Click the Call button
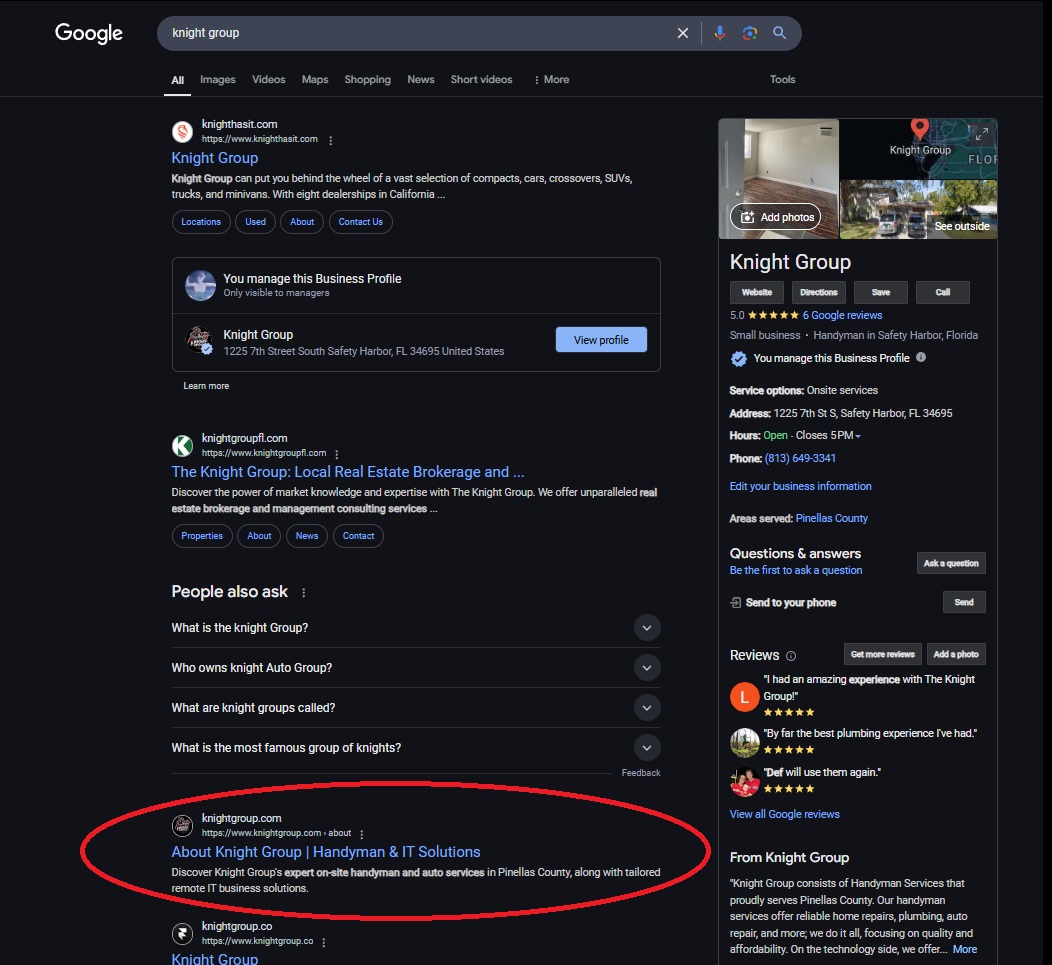 coord(943,293)
